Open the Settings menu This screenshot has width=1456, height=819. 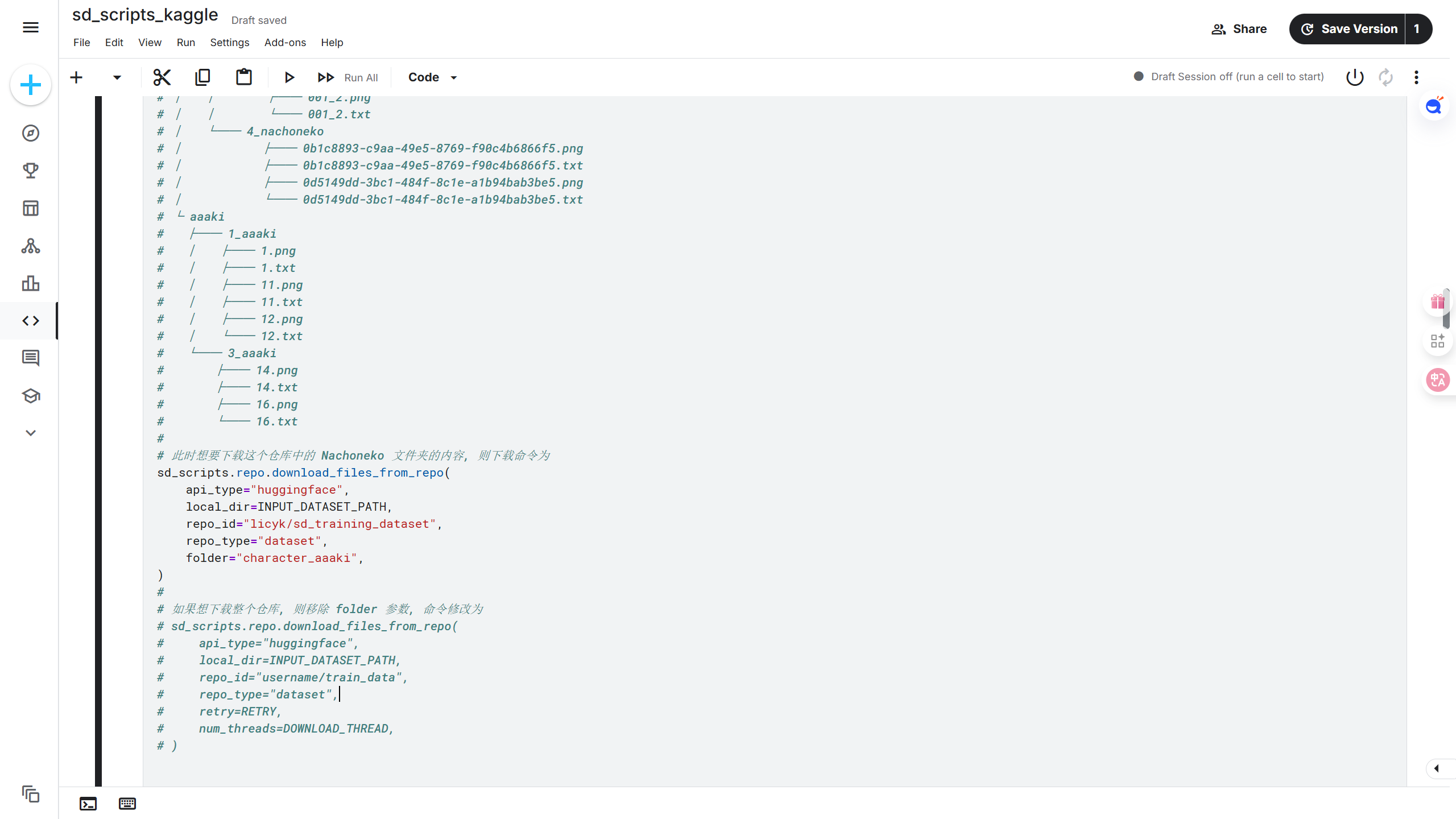click(229, 43)
